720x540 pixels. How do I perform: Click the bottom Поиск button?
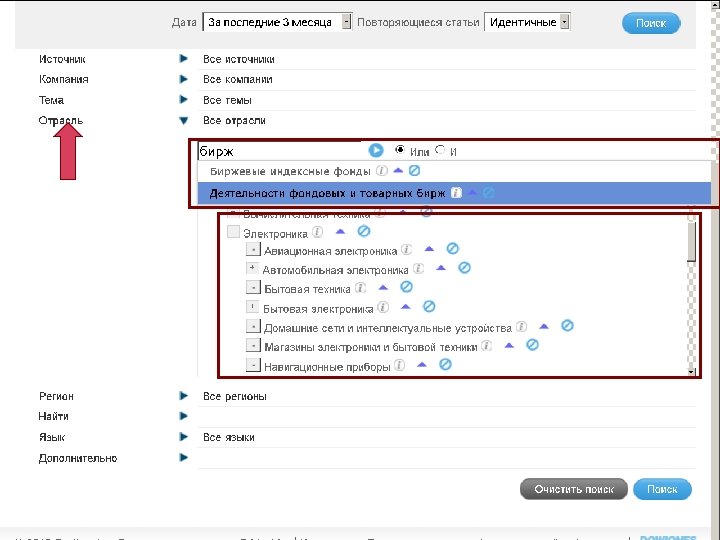662,489
